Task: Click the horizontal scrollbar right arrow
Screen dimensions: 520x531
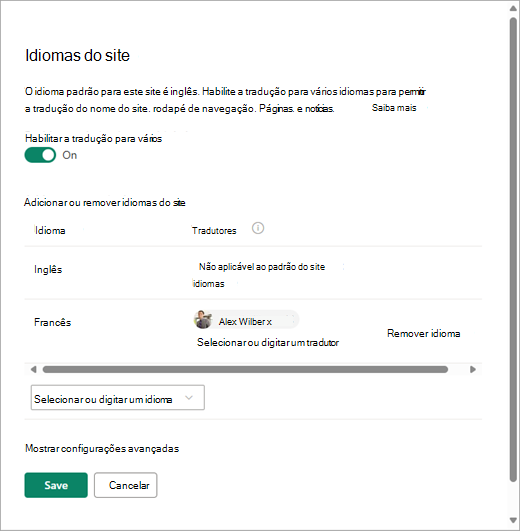Action: 473,369
